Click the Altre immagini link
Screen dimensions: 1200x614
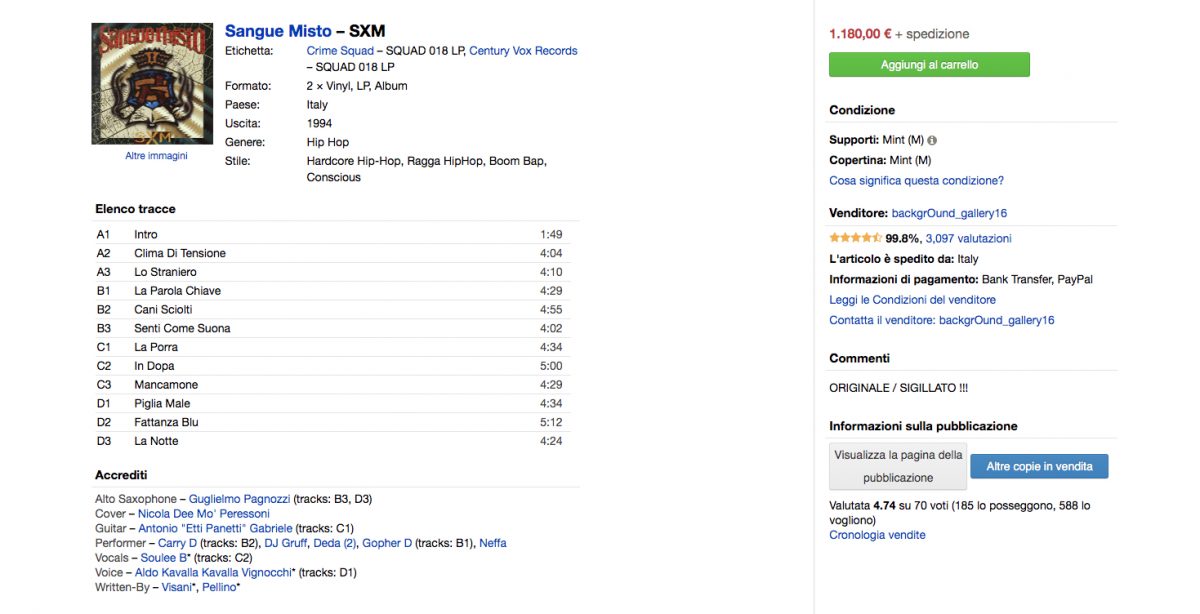156,156
